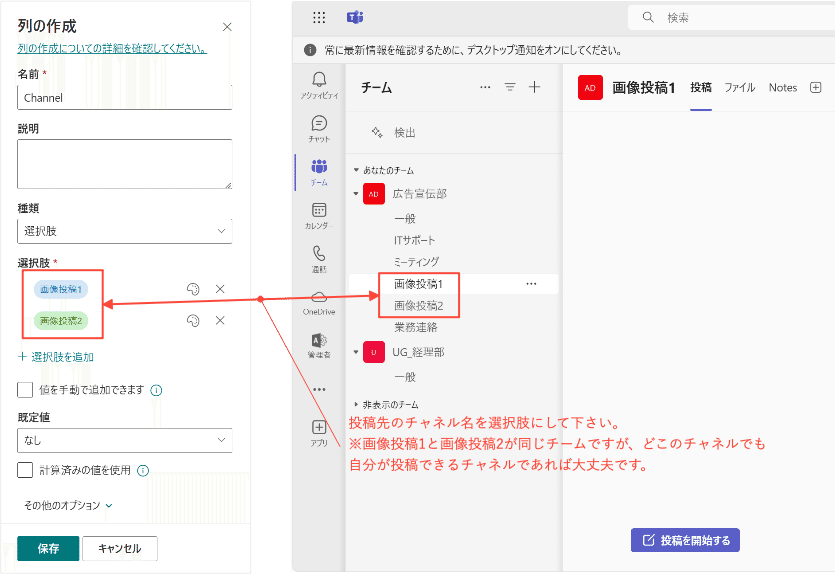Image resolution: width=836 pixels, height=574 pixels.
Task: Open more options for 画像投稿1 channel
Action: coord(531,284)
